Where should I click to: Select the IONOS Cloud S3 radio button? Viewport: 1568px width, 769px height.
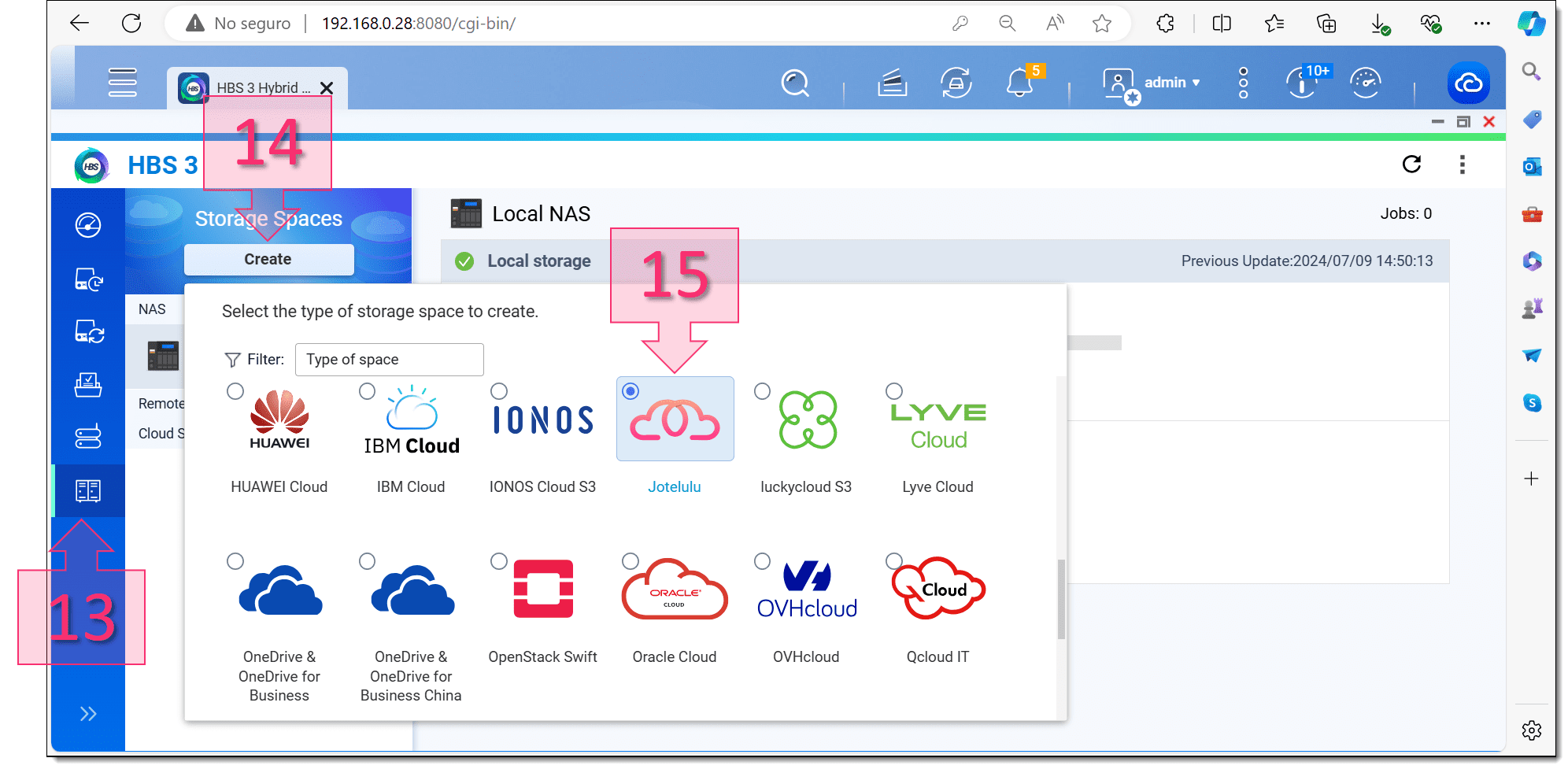499,391
